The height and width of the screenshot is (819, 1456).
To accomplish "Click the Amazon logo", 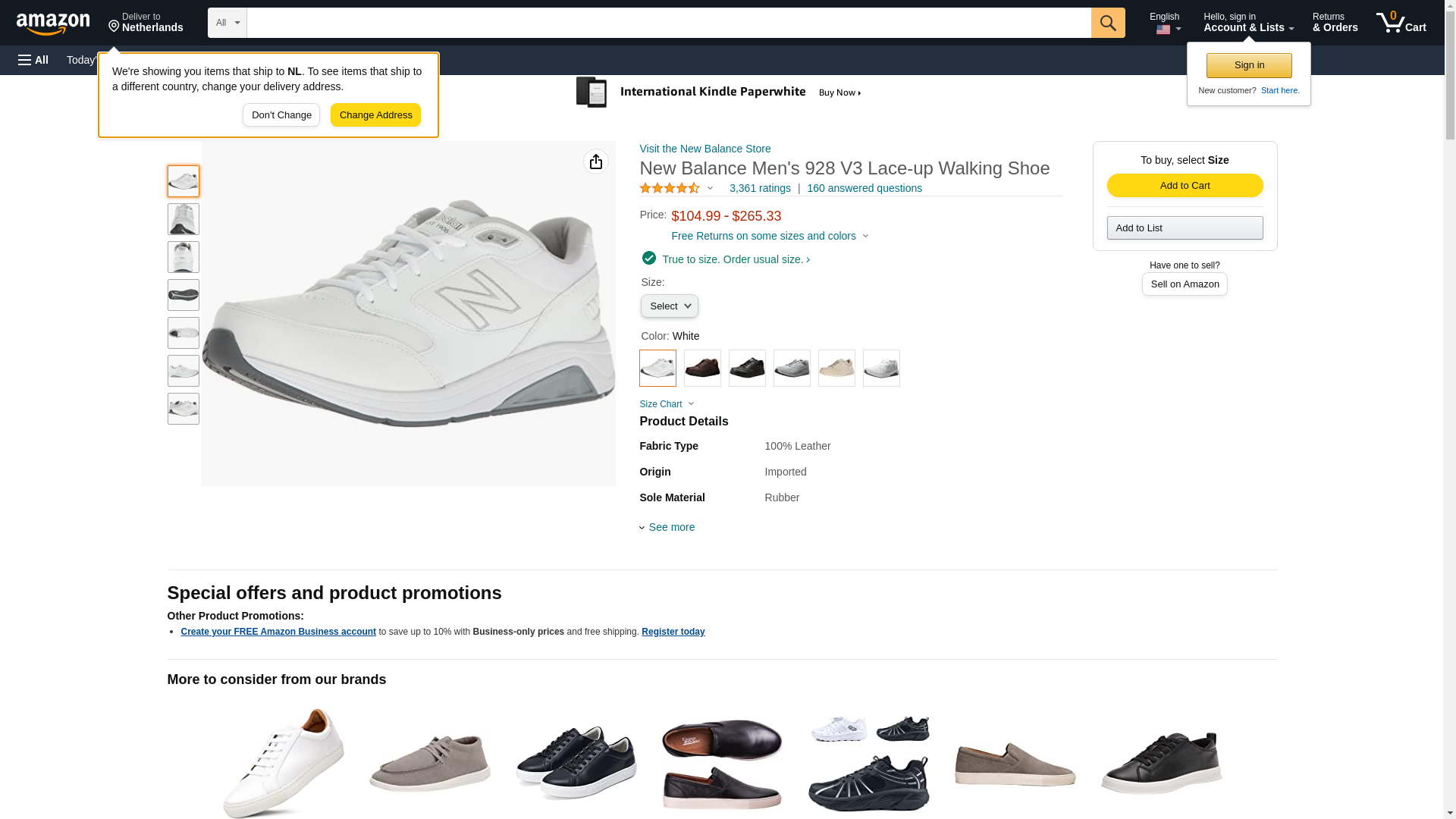I will coord(53,24).
